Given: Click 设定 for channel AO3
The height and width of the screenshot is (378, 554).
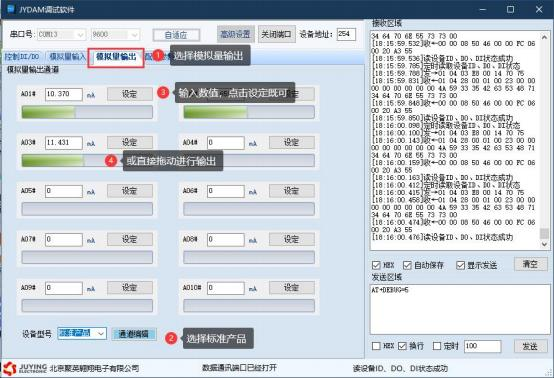Looking at the screenshot, I should click(130, 142).
